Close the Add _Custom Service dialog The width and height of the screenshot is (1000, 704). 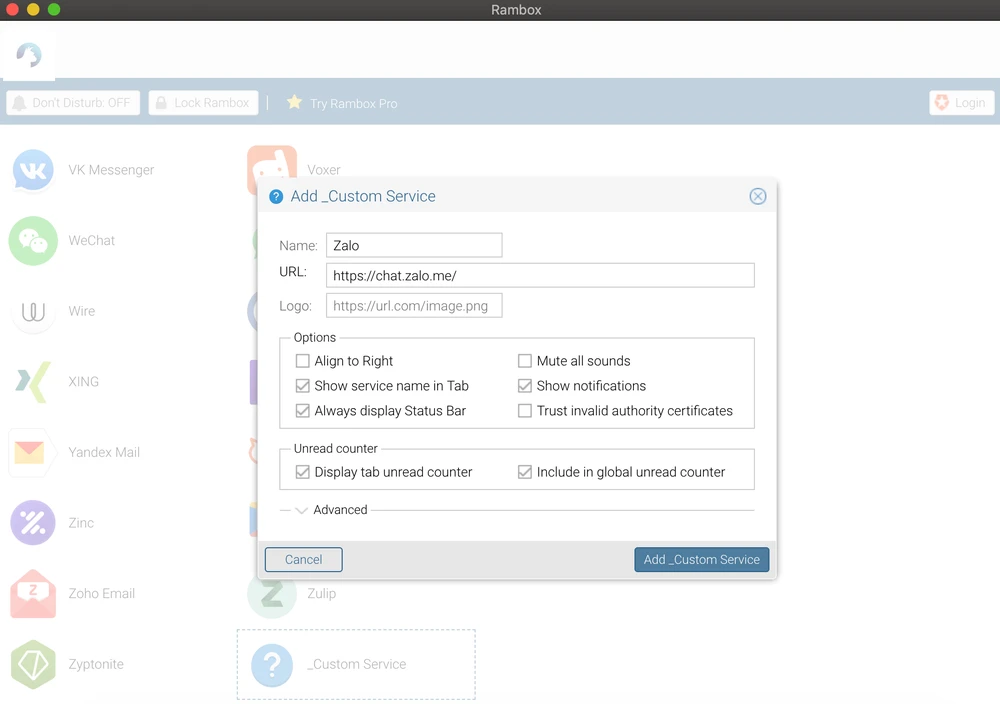[x=758, y=196]
